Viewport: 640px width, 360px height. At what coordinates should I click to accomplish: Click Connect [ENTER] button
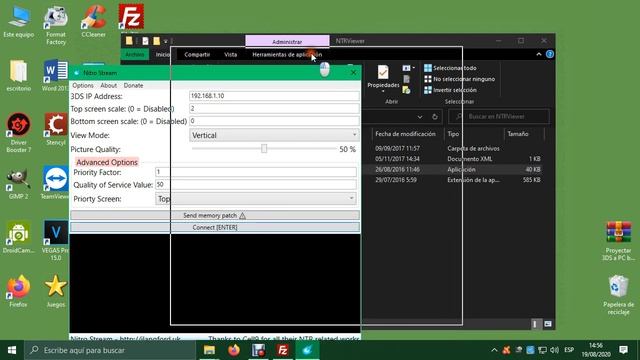(215, 227)
